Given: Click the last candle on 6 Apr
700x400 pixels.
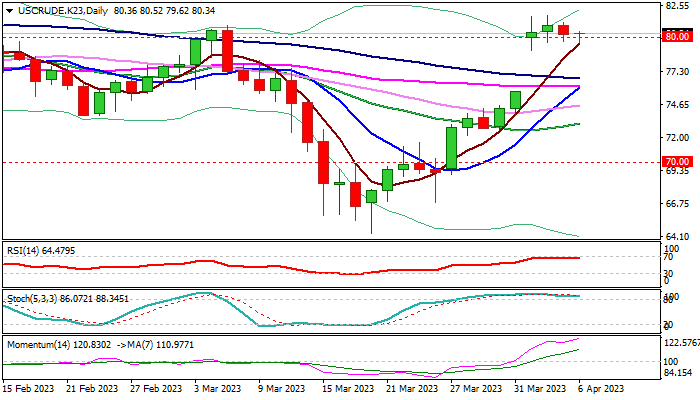Looking at the screenshot, I should click(580, 38).
